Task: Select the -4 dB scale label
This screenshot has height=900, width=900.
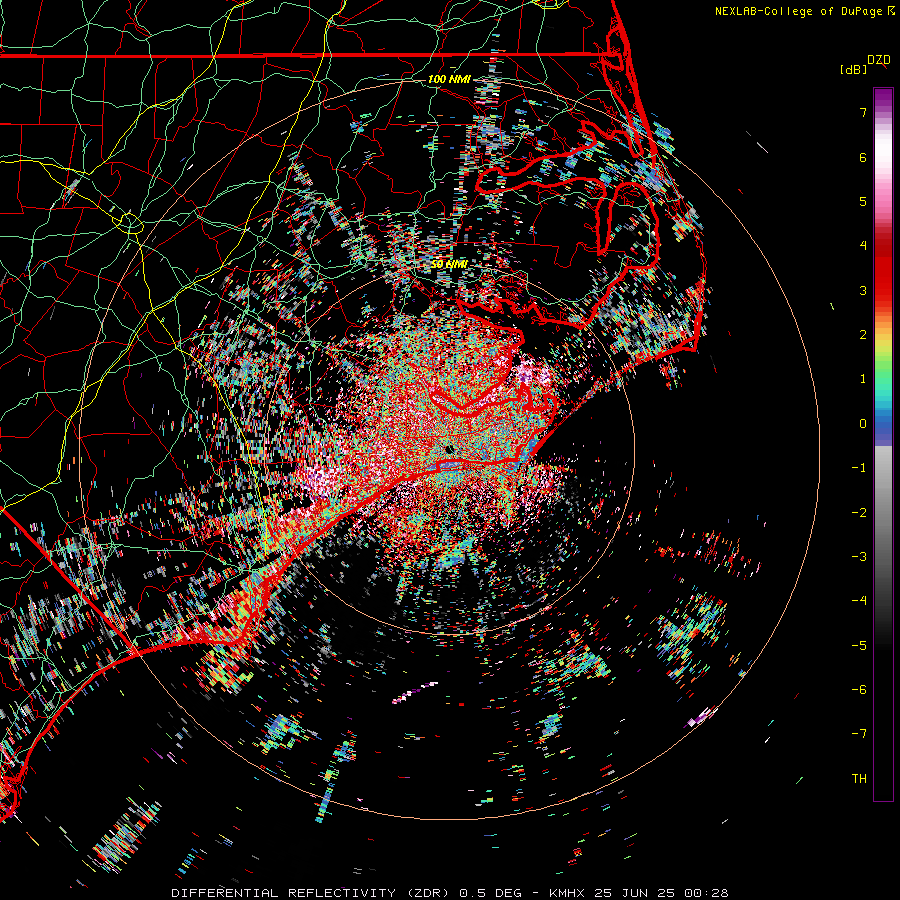Action: tap(859, 601)
